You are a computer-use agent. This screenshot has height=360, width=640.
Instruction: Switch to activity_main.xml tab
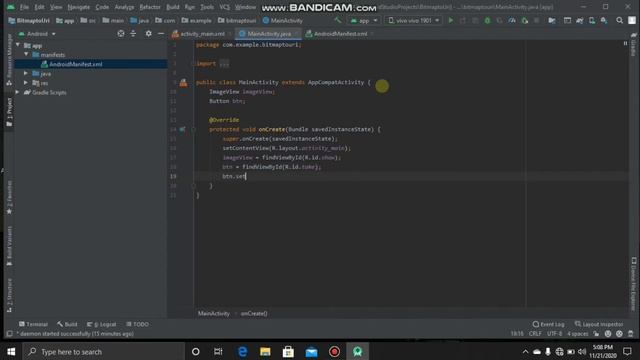[202, 33]
